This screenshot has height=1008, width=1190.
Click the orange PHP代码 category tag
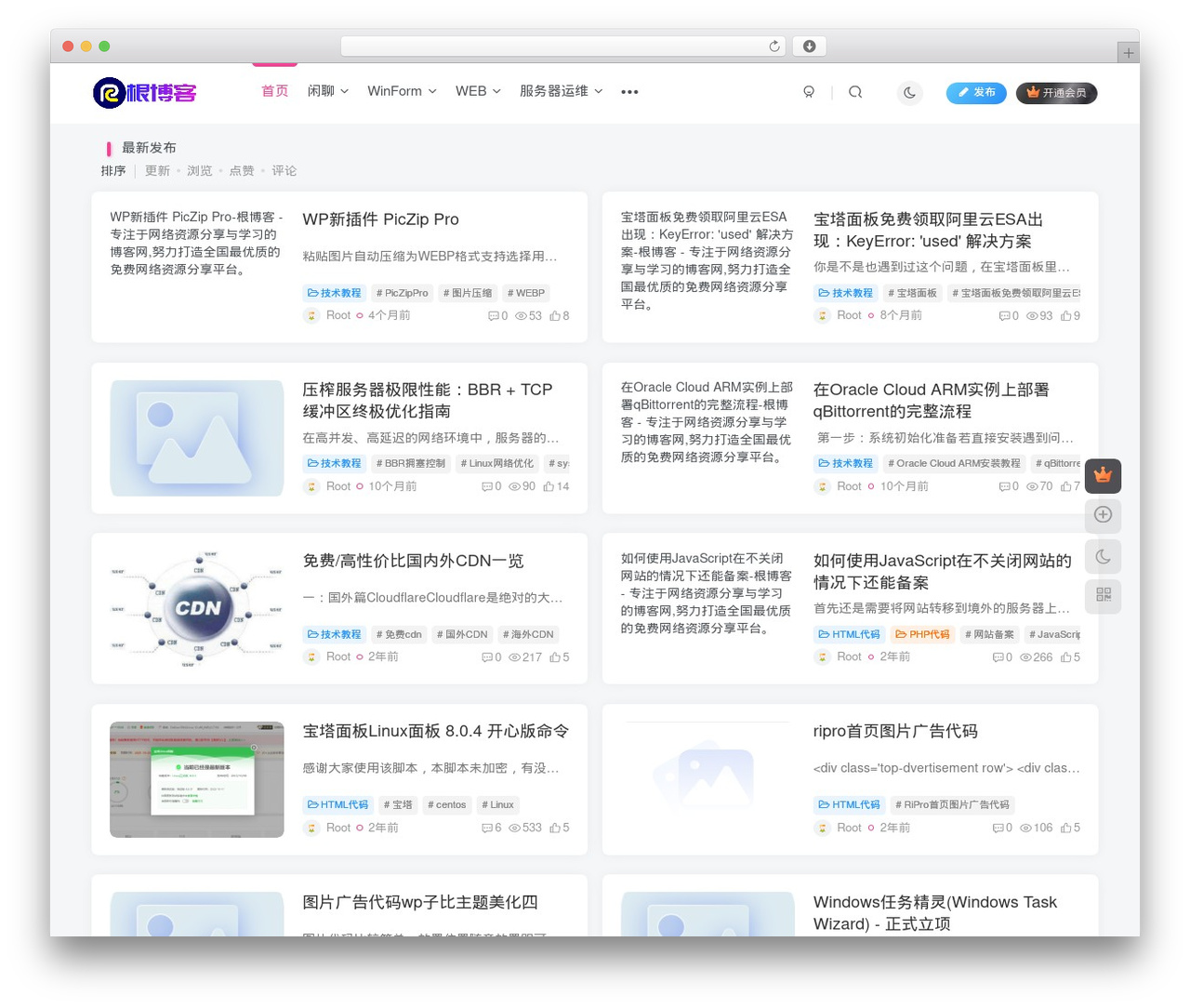coord(922,634)
